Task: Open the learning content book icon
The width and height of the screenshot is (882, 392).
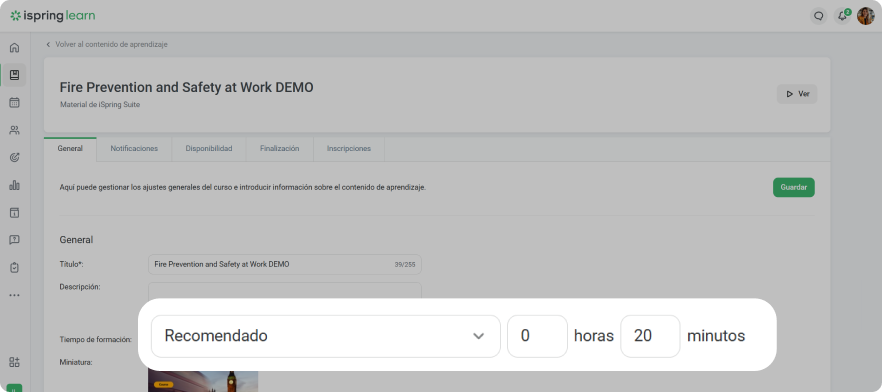Action: (15, 75)
